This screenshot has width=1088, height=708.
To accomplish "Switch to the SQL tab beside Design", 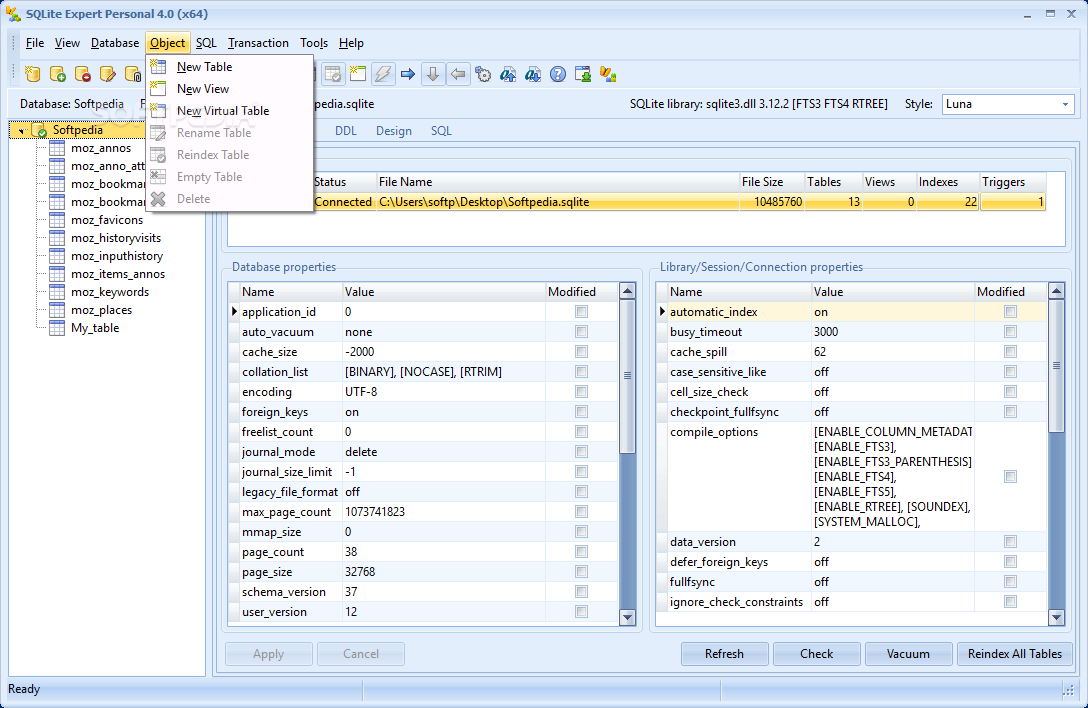I will [x=441, y=130].
